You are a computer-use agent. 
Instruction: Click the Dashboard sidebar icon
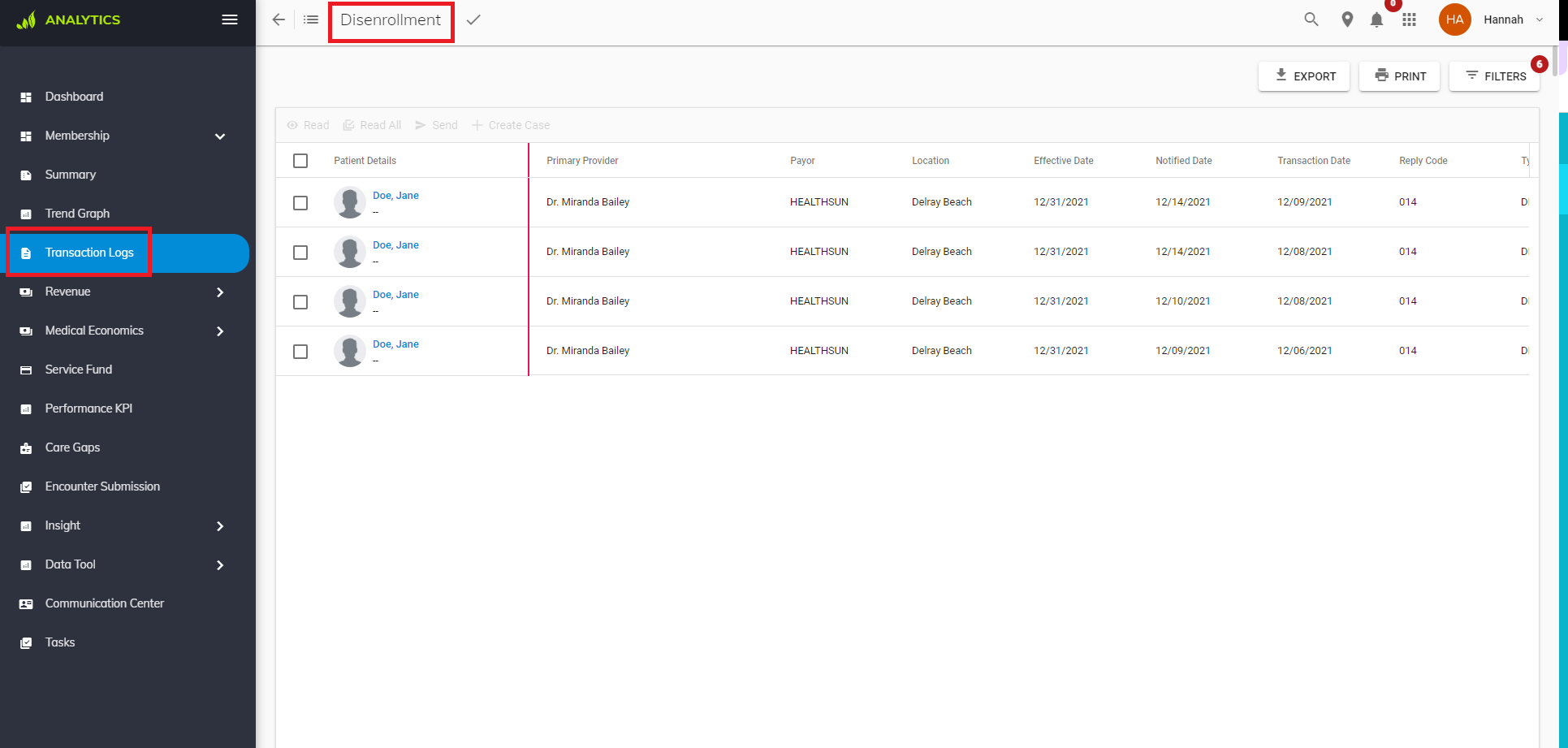coord(26,97)
